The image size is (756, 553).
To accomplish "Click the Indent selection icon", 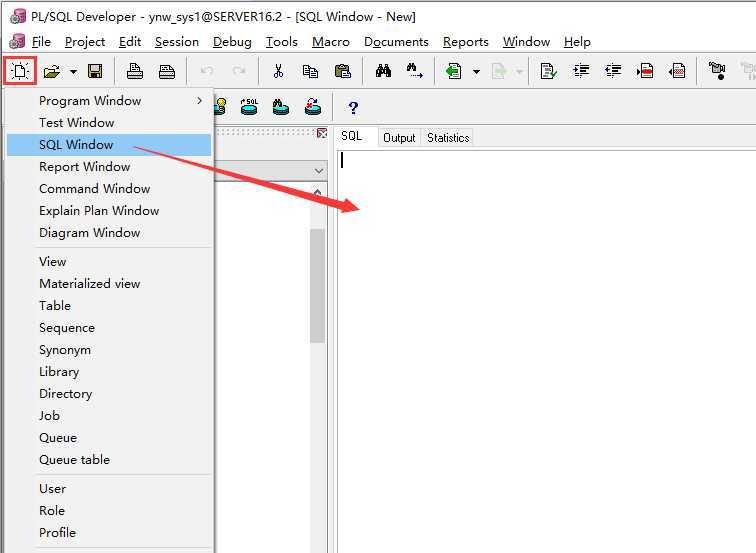I will click(x=581, y=71).
